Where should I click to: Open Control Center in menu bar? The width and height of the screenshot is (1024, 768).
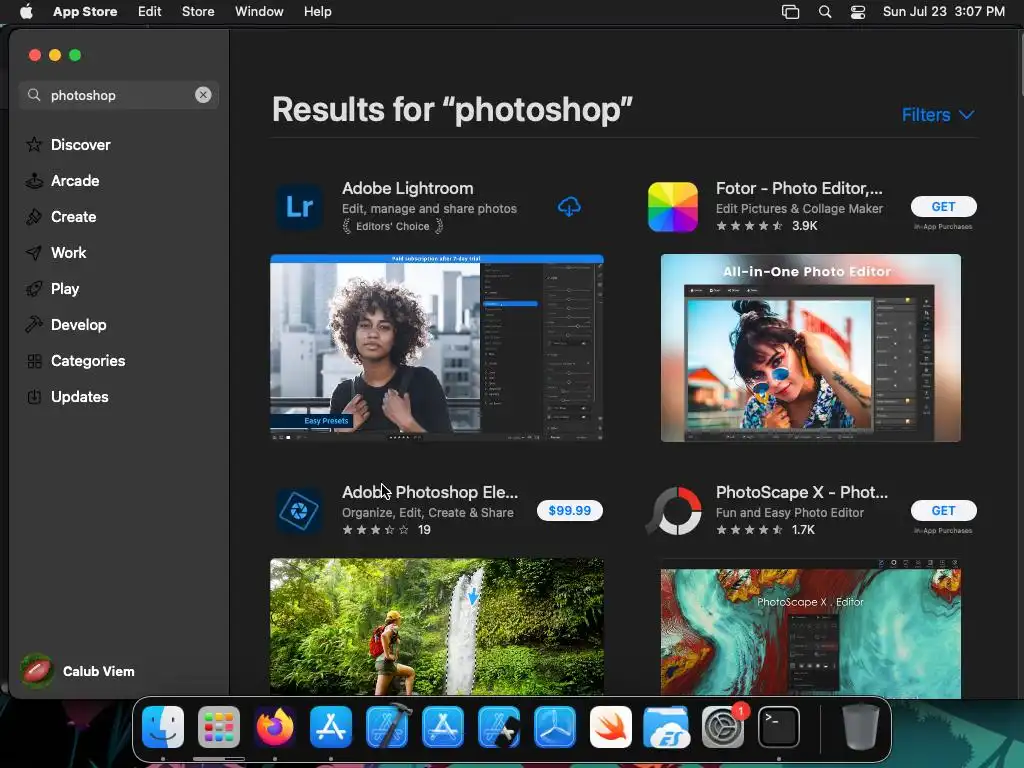click(857, 12)
